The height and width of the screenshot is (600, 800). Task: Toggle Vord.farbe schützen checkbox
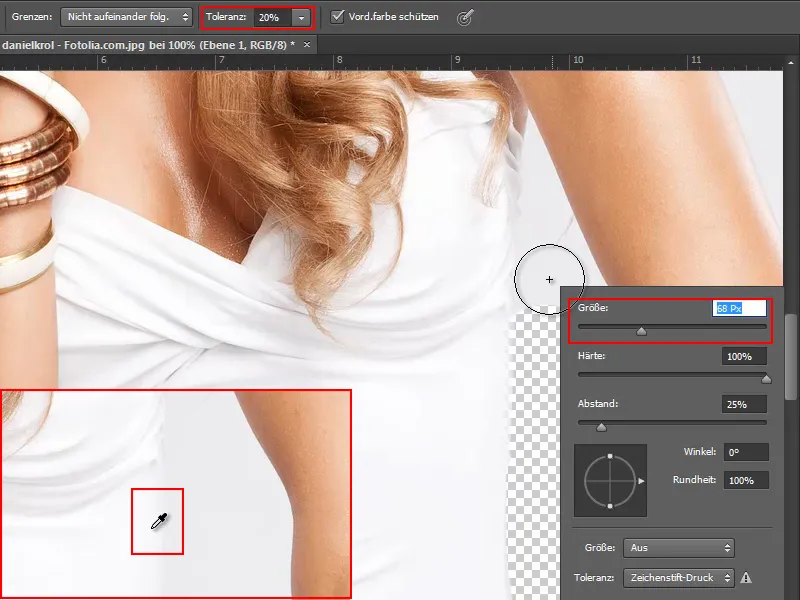pos(337,16)
